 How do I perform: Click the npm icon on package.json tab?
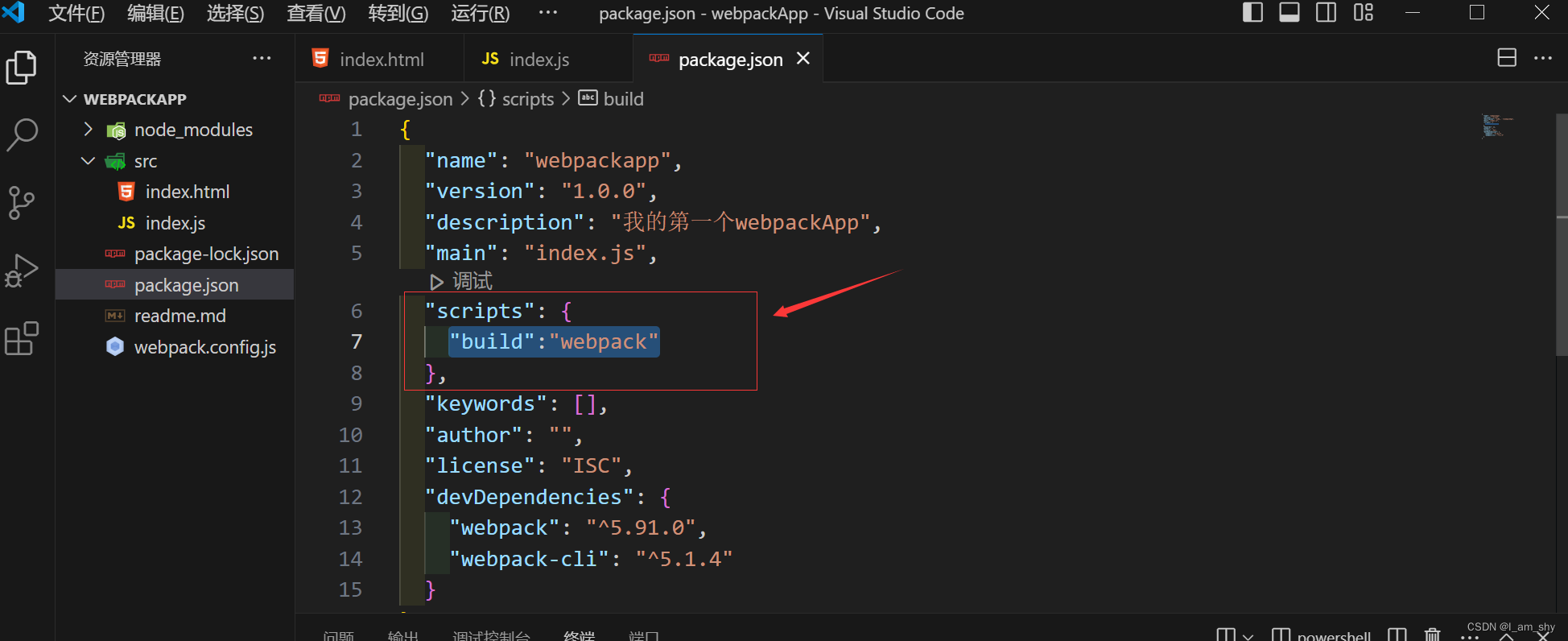click(x=659, y=59)
